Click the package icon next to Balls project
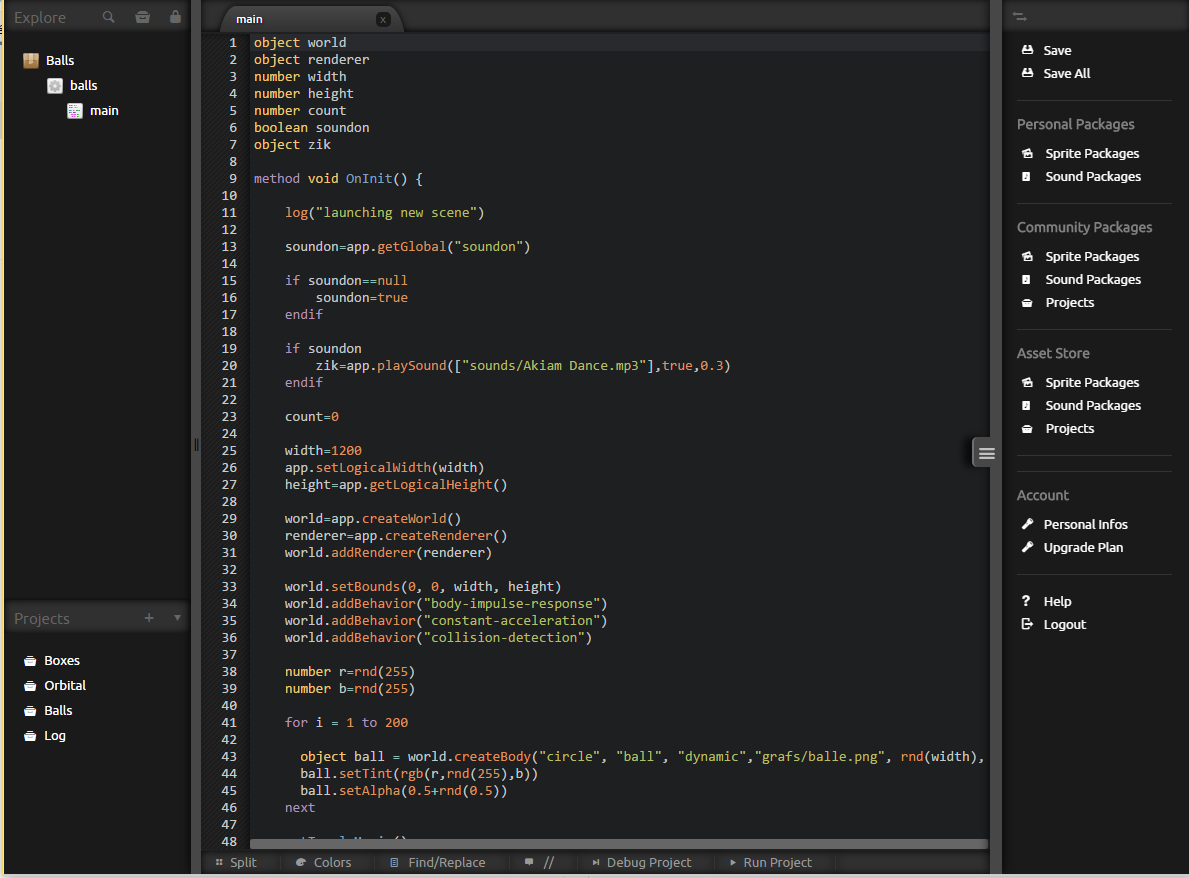 point(30,60)
